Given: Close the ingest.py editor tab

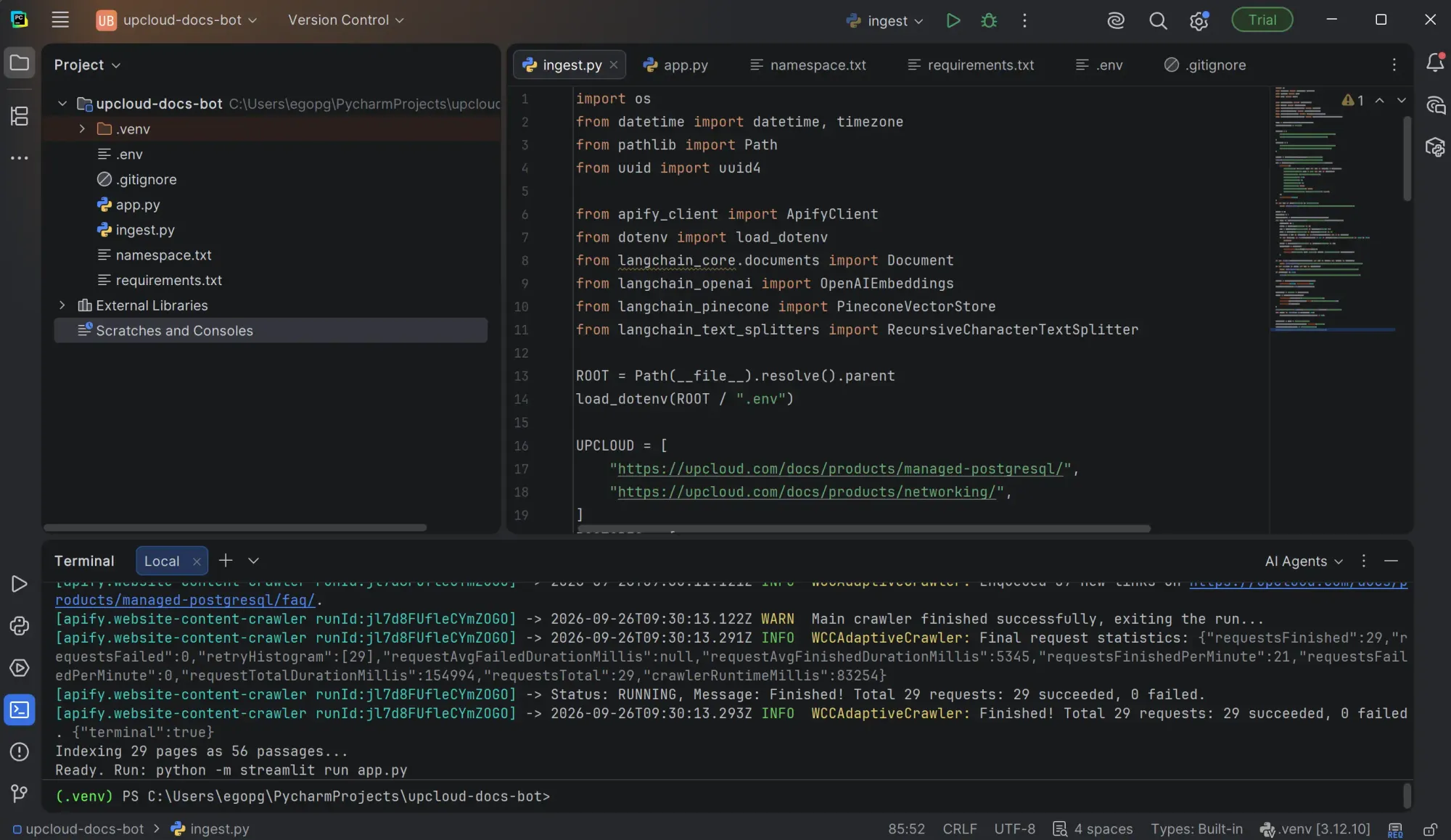Looking at the screenshot, I should coord(614,65).
